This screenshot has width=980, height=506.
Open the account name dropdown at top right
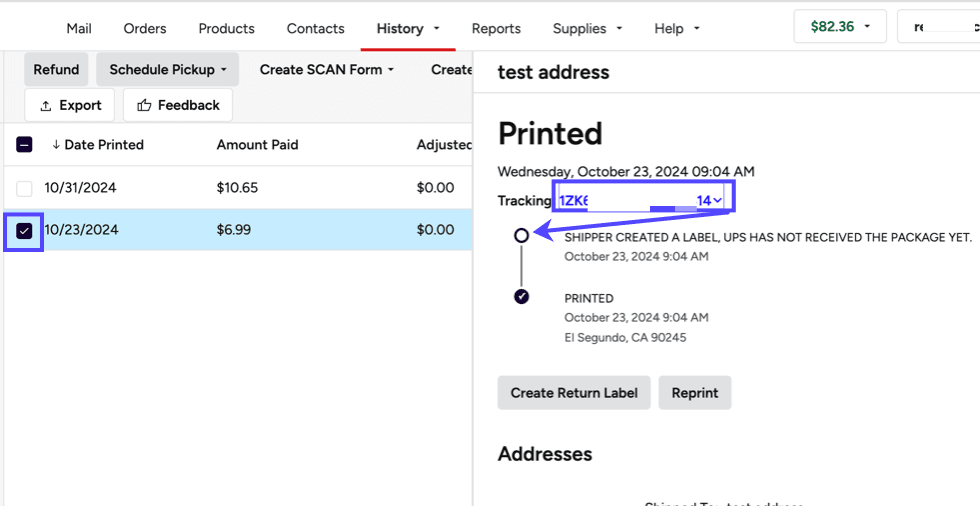(939, 26)
